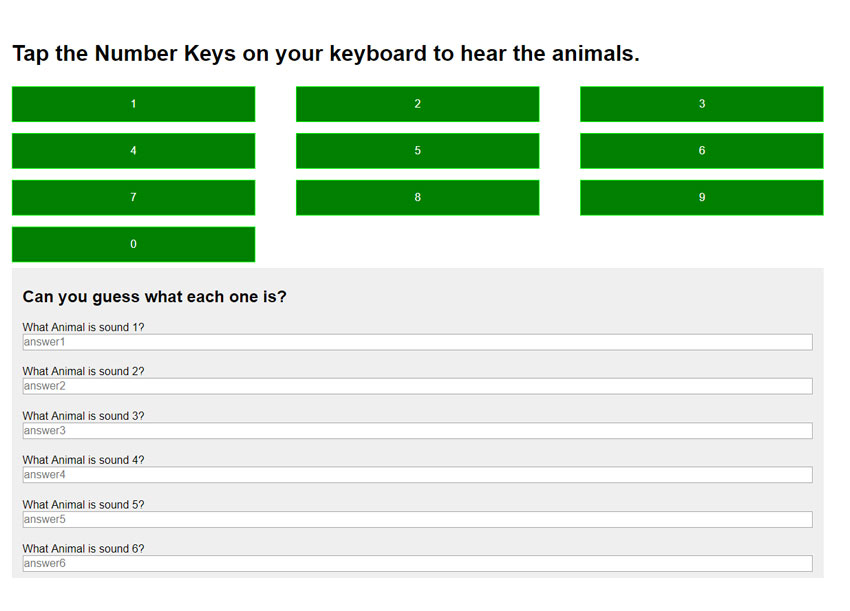
Task: Click the green 0 button
Action: 133,245
